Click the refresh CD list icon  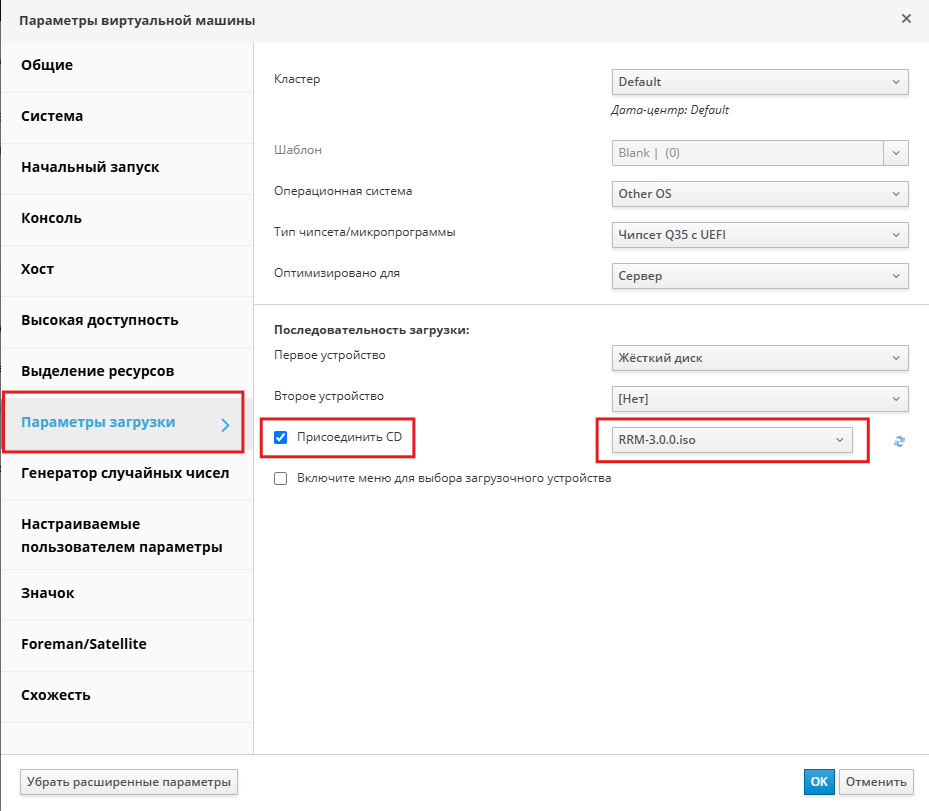pos(899,441)
